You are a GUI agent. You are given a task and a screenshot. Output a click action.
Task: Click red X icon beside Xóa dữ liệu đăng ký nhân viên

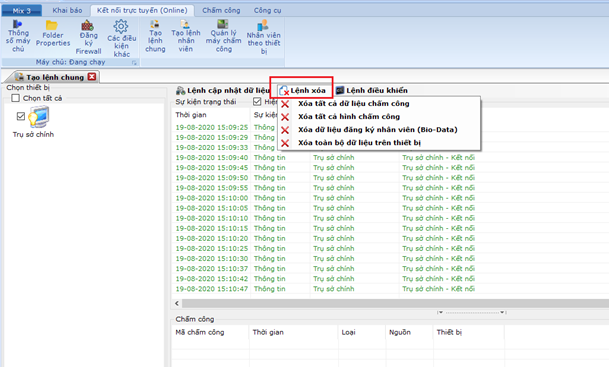pyautogui.click(x=285, y=130)
